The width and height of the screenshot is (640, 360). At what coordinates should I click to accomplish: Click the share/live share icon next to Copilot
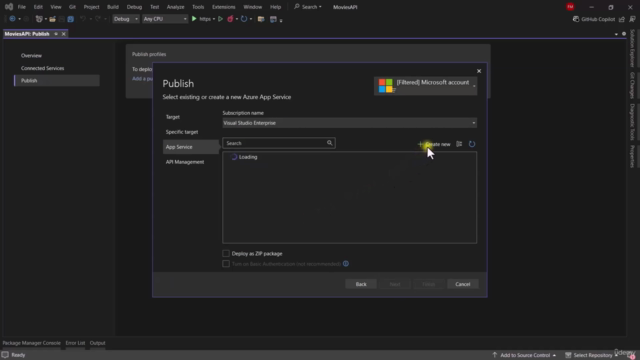622,19
